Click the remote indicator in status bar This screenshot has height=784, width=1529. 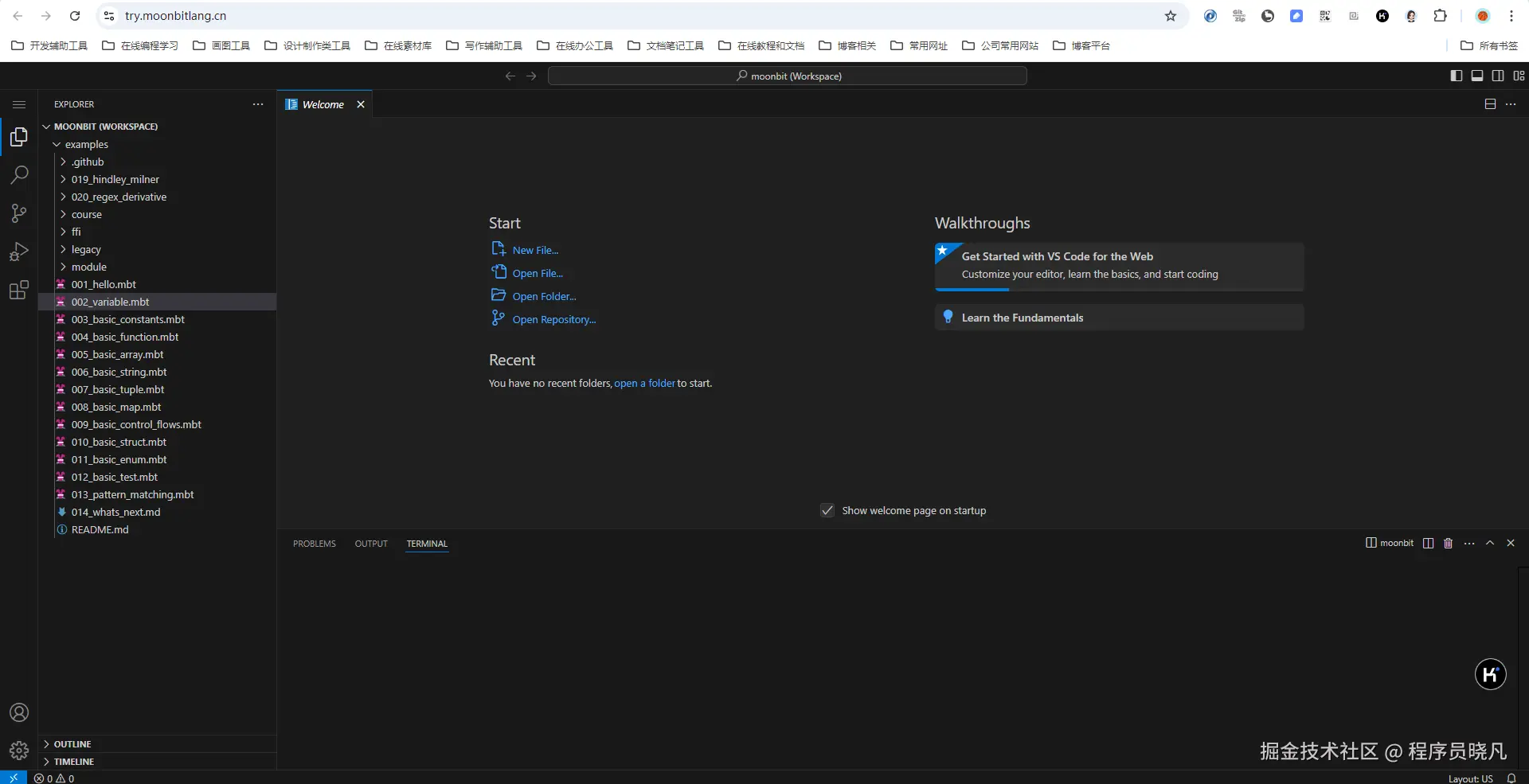click(14, 778)
